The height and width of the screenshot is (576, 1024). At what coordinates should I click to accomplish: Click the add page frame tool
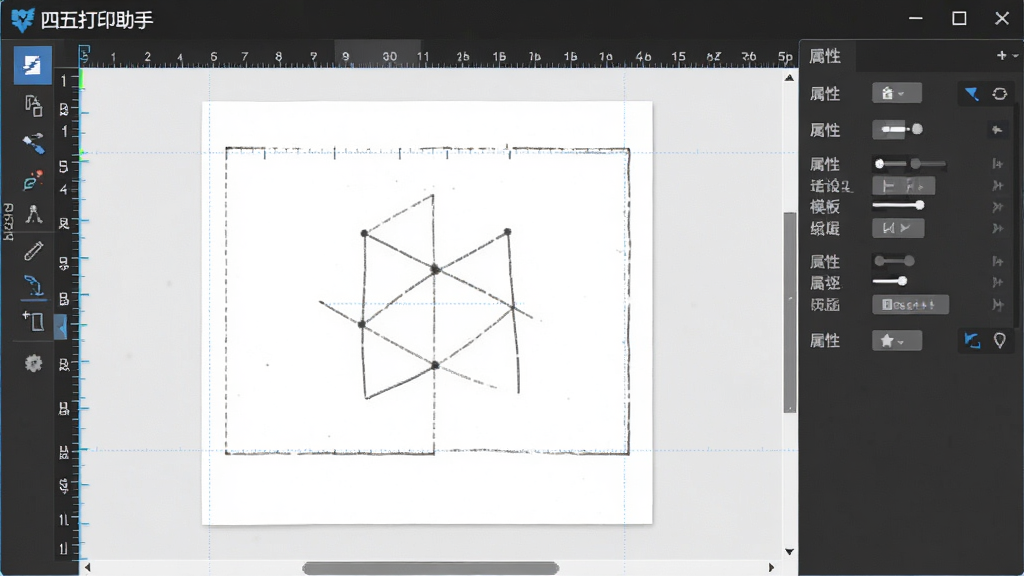click(33, 321)
